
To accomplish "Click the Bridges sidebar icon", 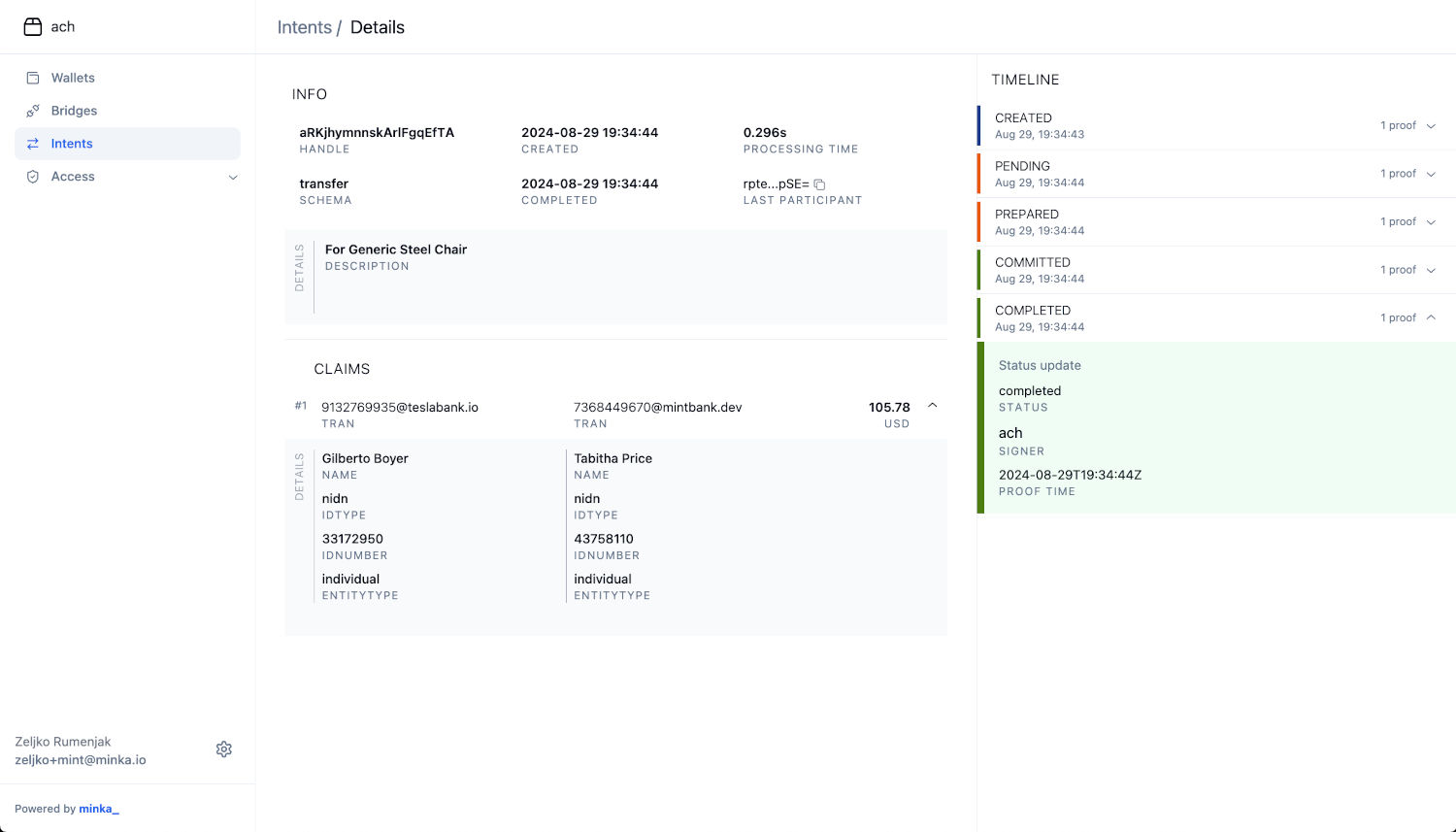I will pyautogui.click(x=33, y=111).
